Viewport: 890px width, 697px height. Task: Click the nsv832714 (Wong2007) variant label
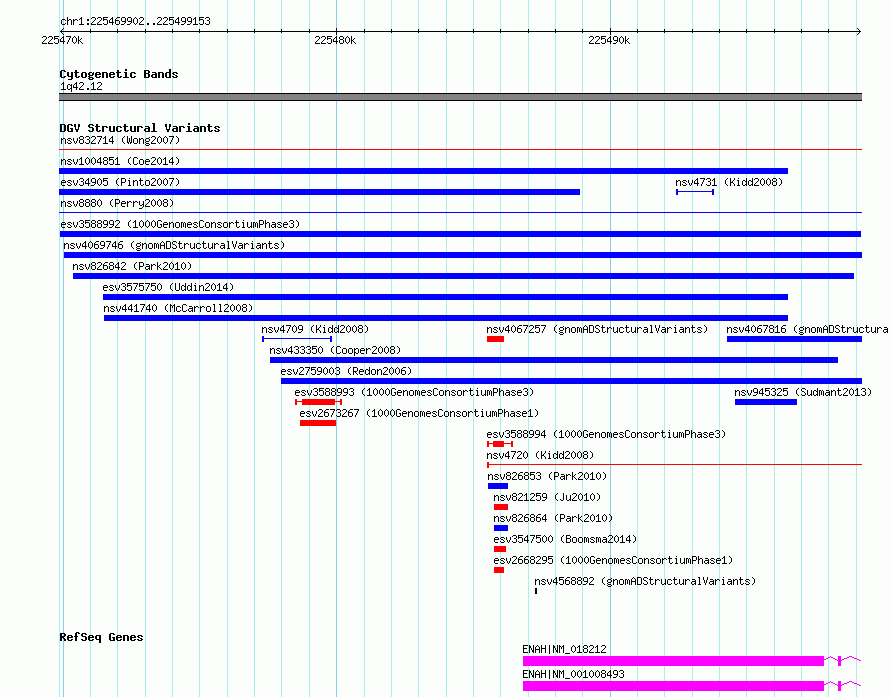(120, 140)
